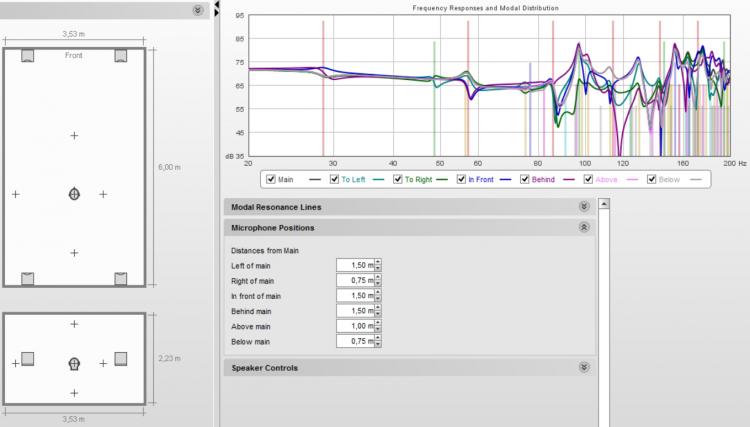Disable the Behind trace checkbox

(526, 180)
